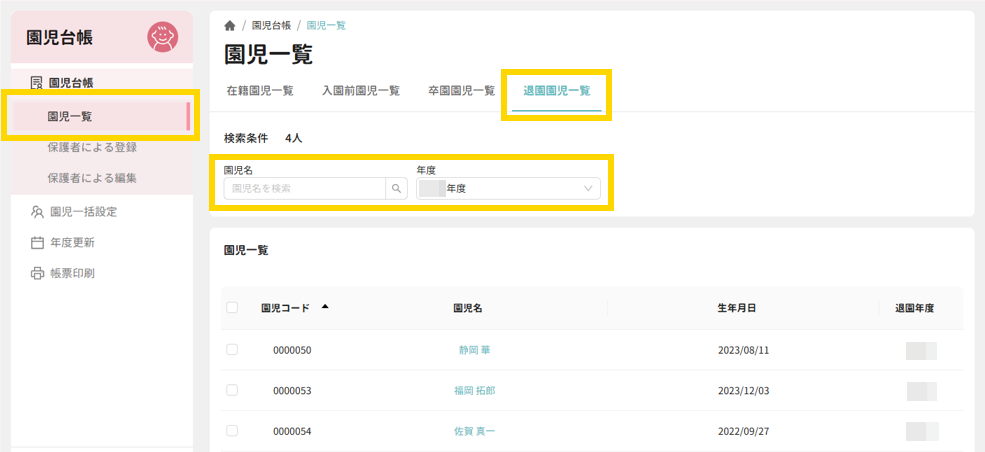Image resolution: width=985 pixels, height=452 pixels.
Task: Click the 園児名 search input field
Action: (x=305, y=188)
